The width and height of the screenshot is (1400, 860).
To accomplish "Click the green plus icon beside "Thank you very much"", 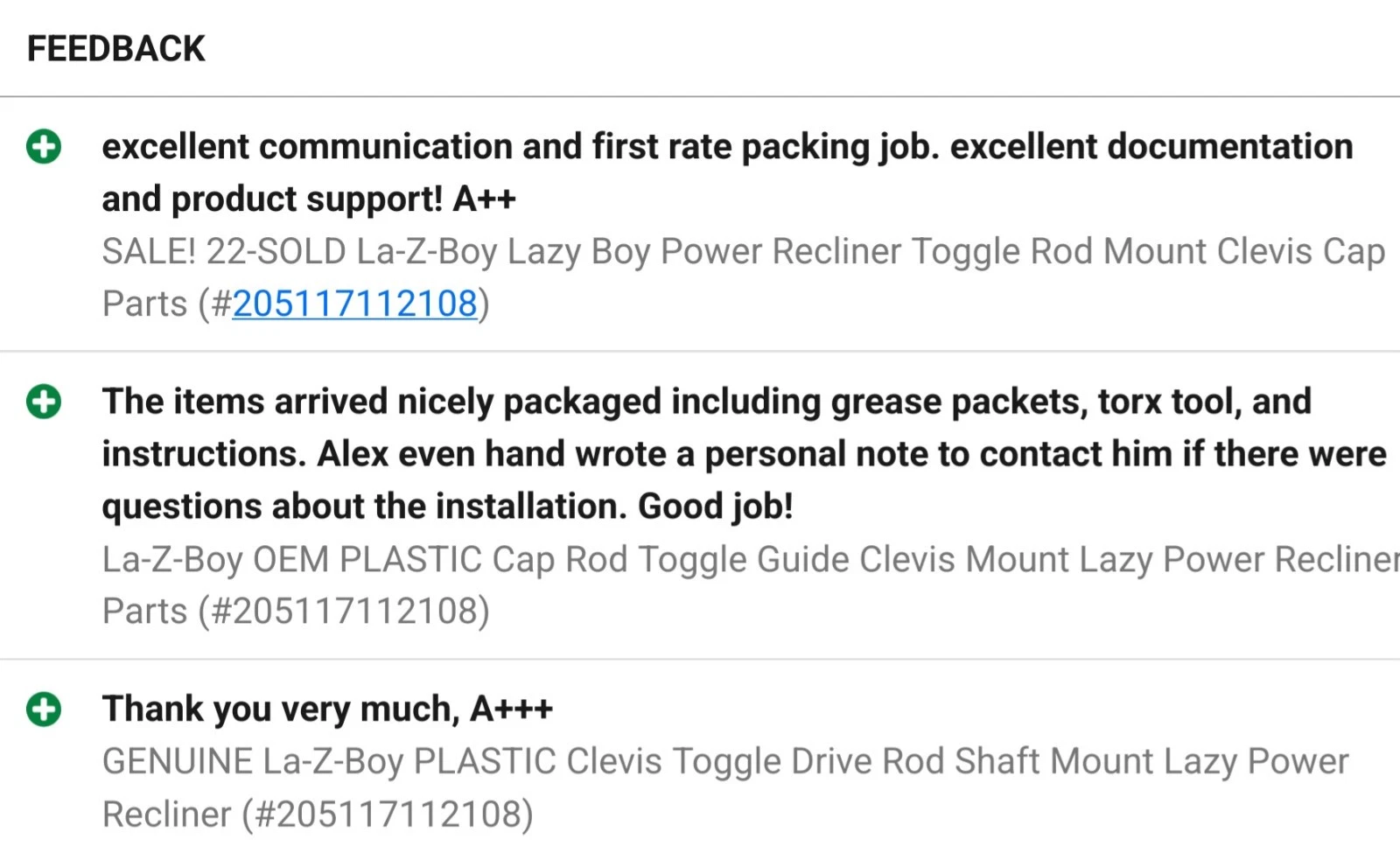I will pyautogui.click(x=44, y=710).
